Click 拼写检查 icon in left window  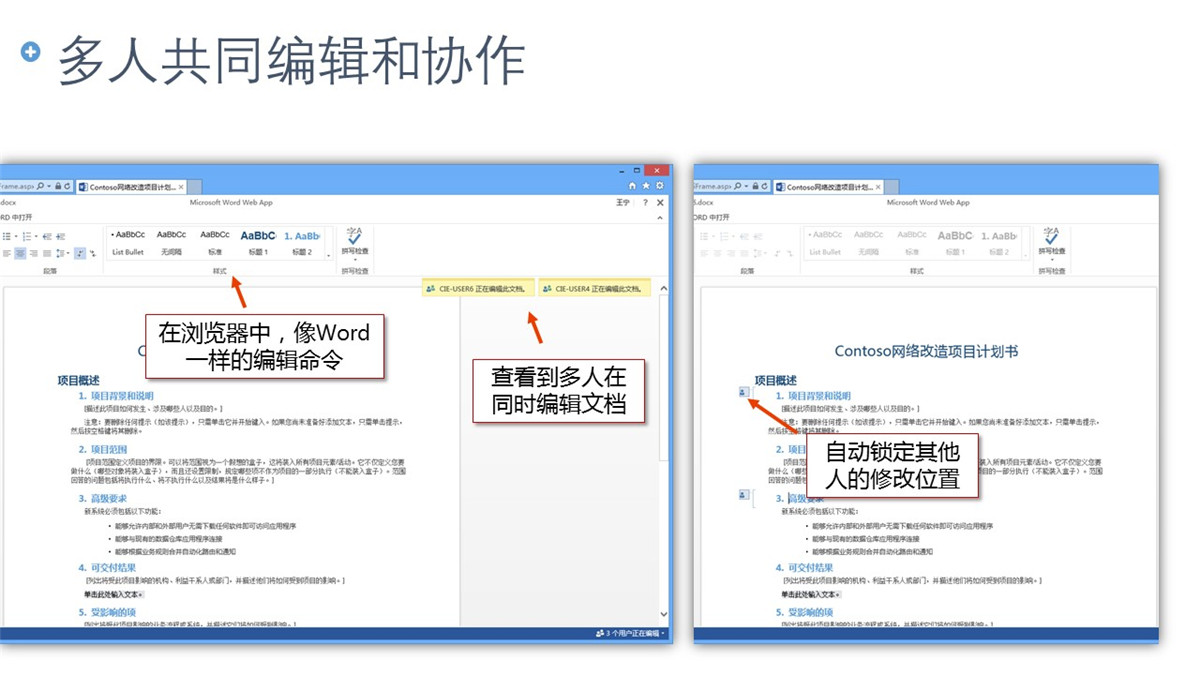pyautogui.click(x=354, y=239)
